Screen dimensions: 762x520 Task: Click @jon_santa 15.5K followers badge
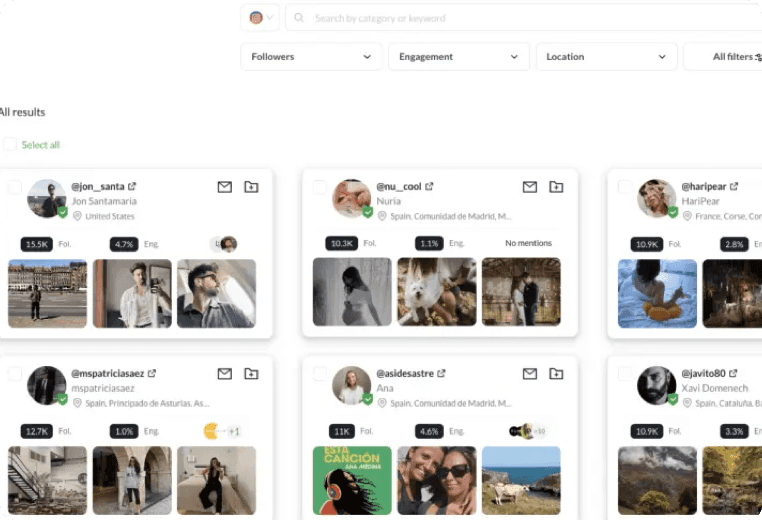pyautogui.click(x=36, y=244)
